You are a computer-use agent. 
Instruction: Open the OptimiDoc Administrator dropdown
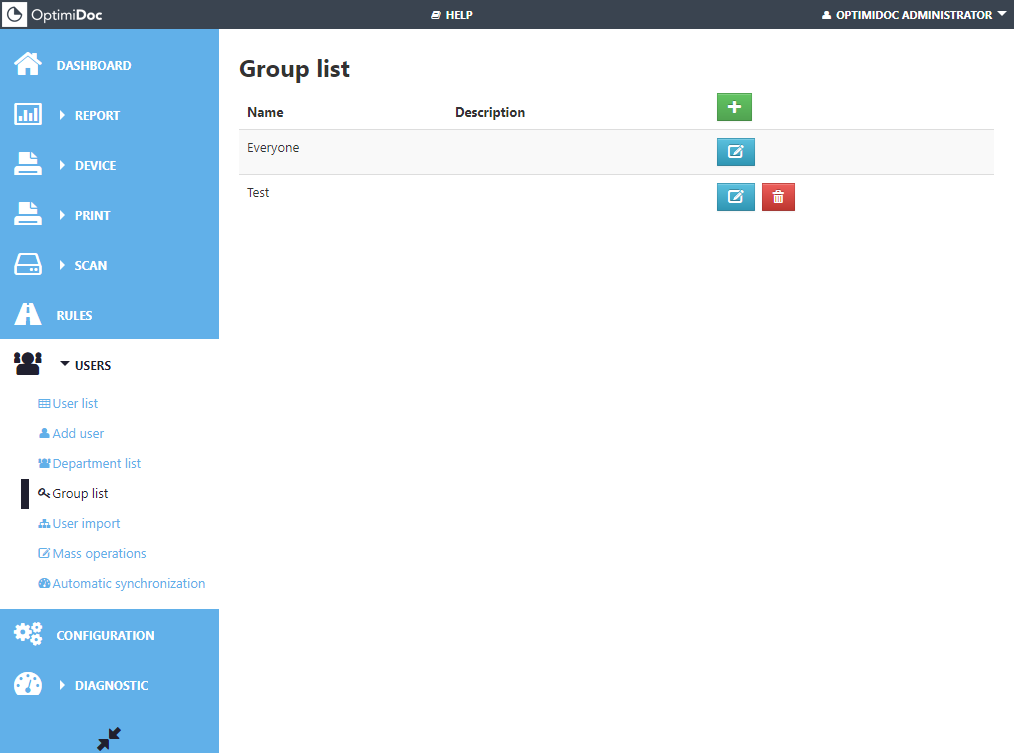tap(913, 15)
